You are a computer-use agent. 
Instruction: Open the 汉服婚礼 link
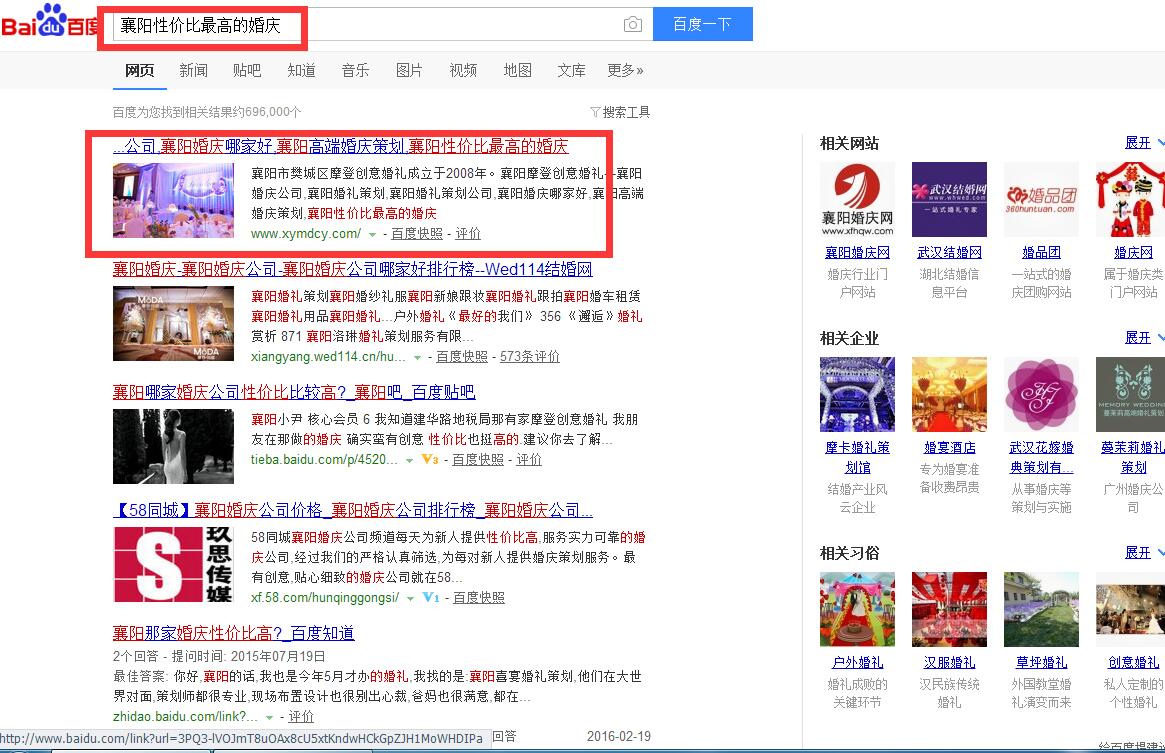point(950,662)
